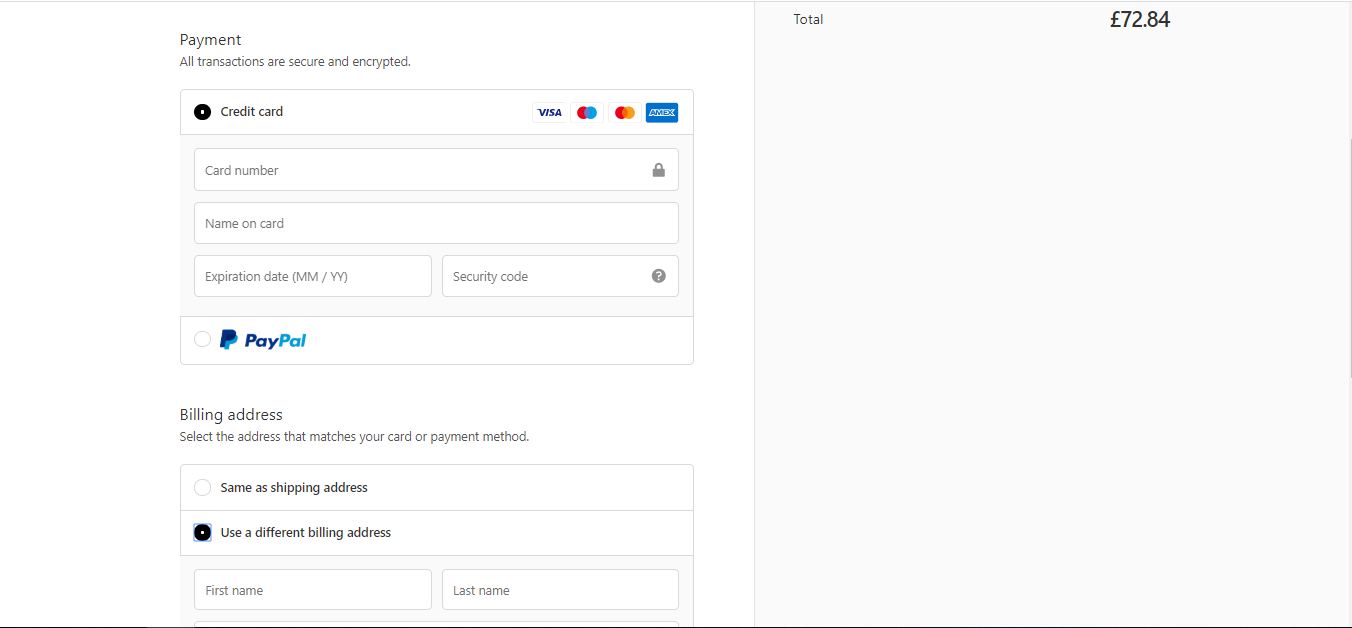
Task: Select Use a different billing address
Action: [x=203, y=533]
